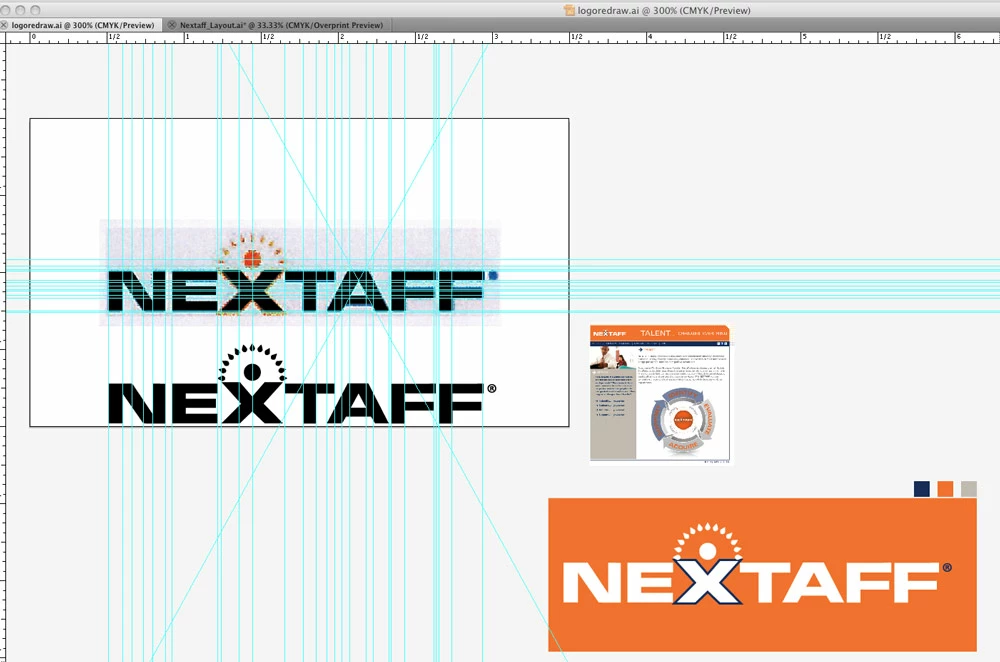Screen dimensions: 1000x662
Task: Click the window zoom button in title bar
Action: (x=35, y=10)
